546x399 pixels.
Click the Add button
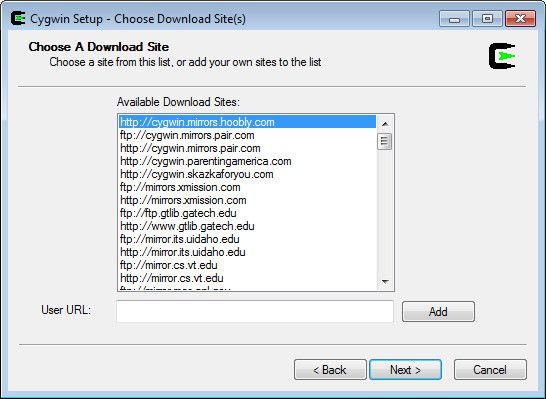pos(438,311)
